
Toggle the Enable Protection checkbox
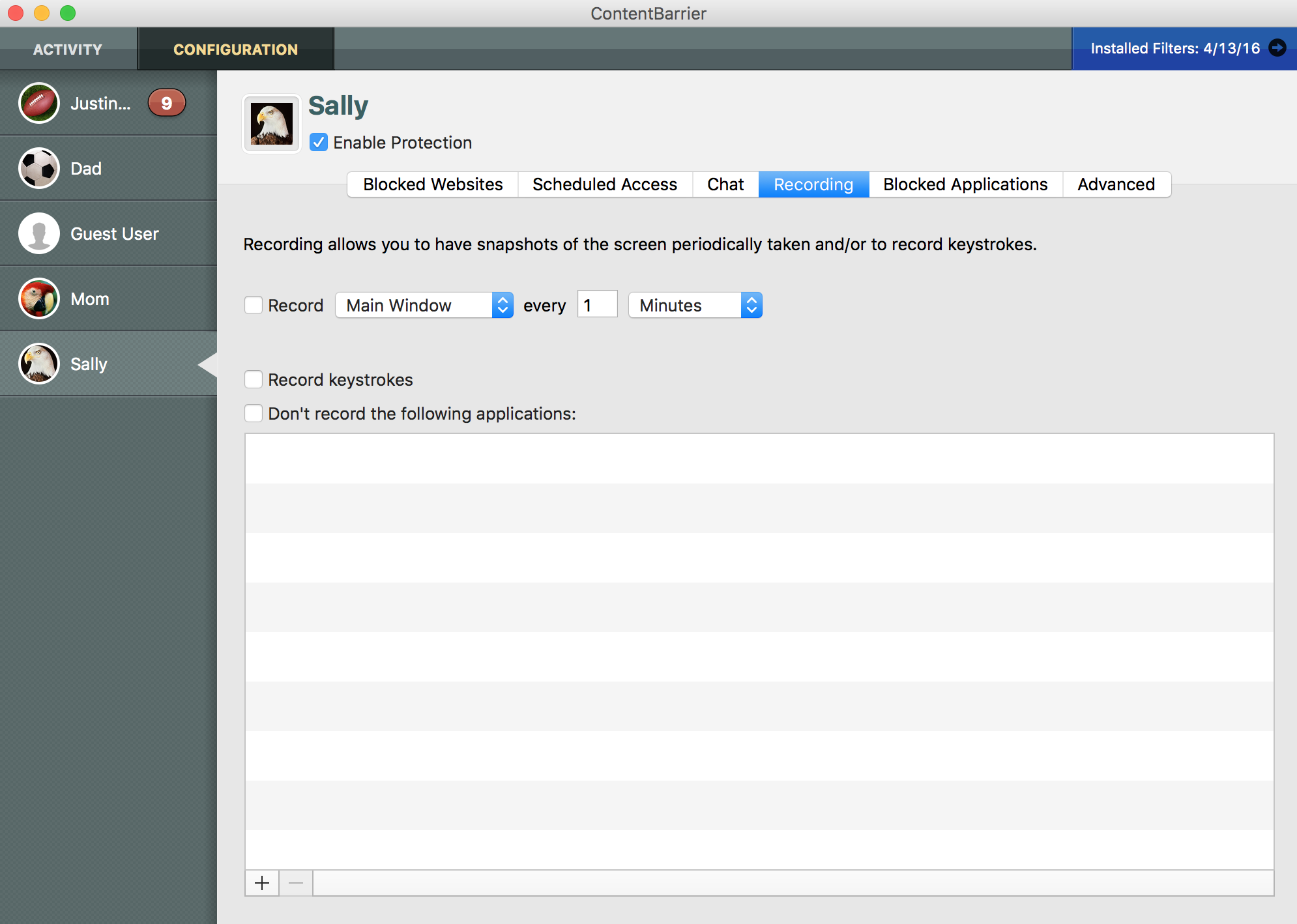pyautogui.click(x=318, y=142)
